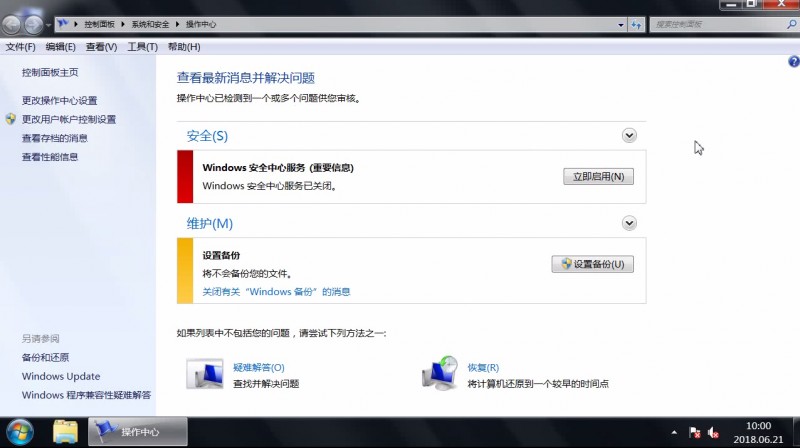
Task: Click the 安全(S) section heading
Action: pos(207,136)
